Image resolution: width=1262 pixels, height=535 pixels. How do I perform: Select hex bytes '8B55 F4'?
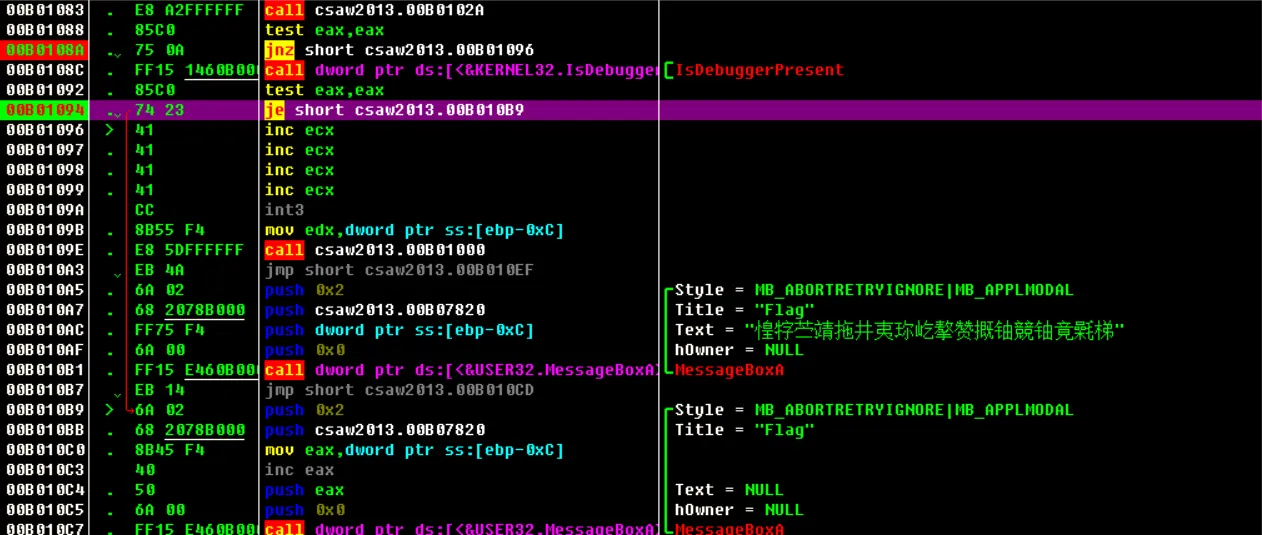point(169,230)
